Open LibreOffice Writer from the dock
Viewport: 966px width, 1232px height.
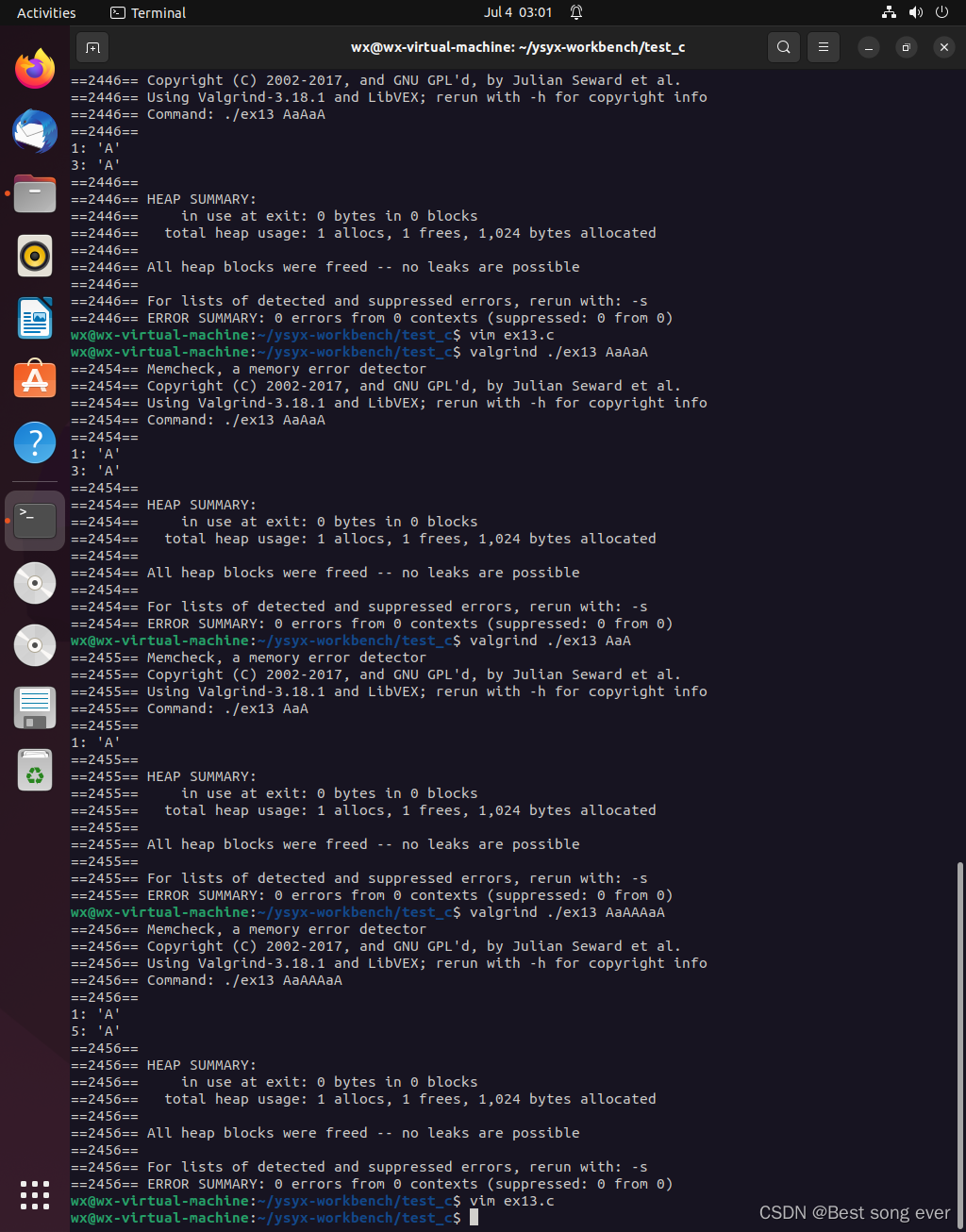(35, 318)
